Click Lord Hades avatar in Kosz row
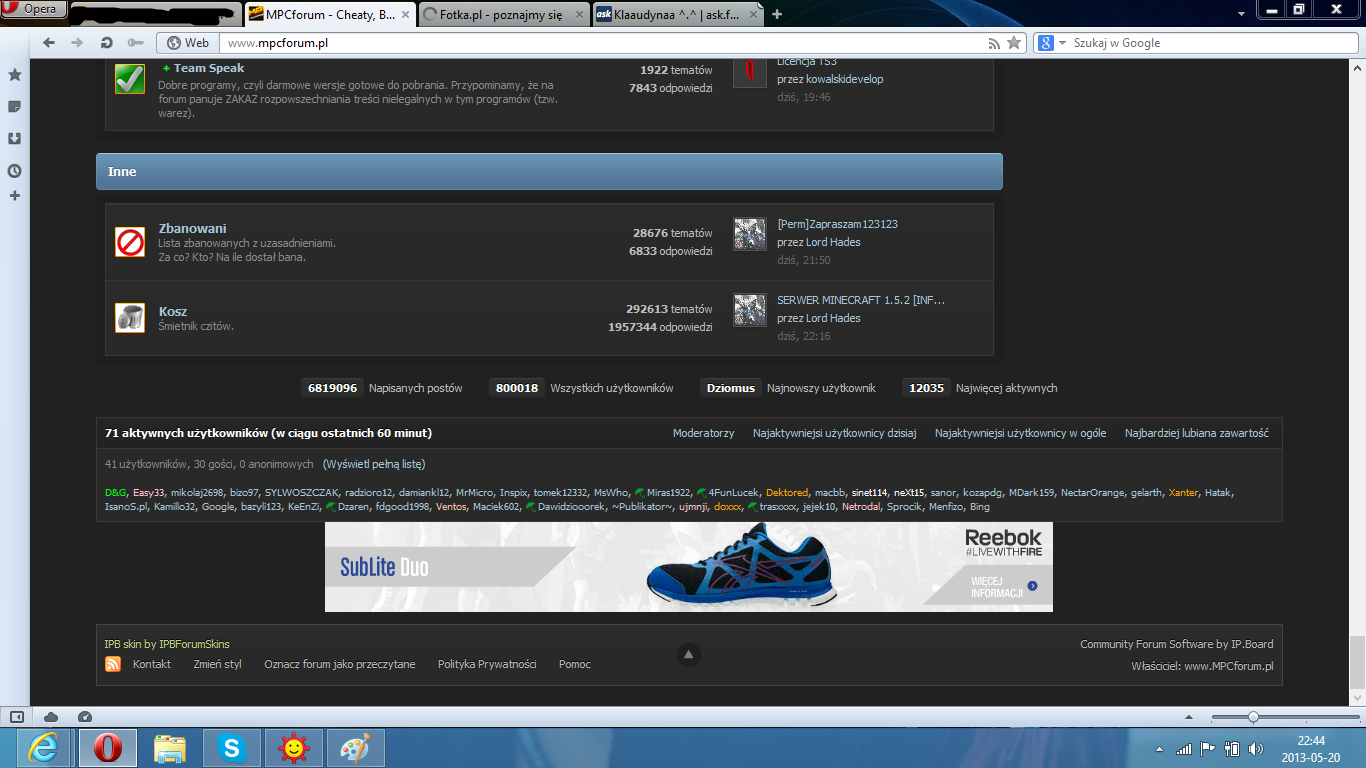1366x768 pixels. pyautogui.click(x=750, y=310)
